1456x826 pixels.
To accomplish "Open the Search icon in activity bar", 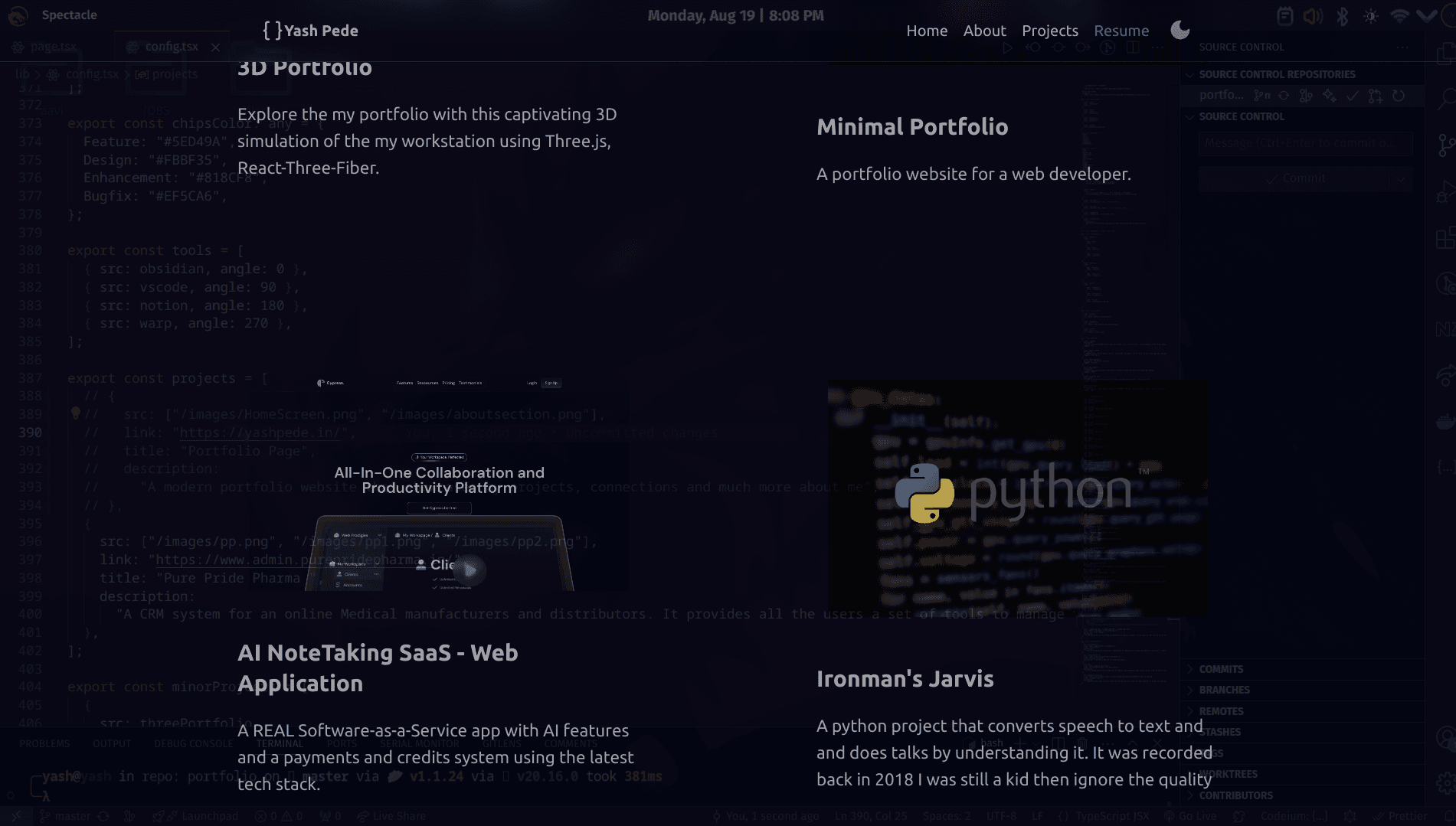I will [x=1445, y=99].
